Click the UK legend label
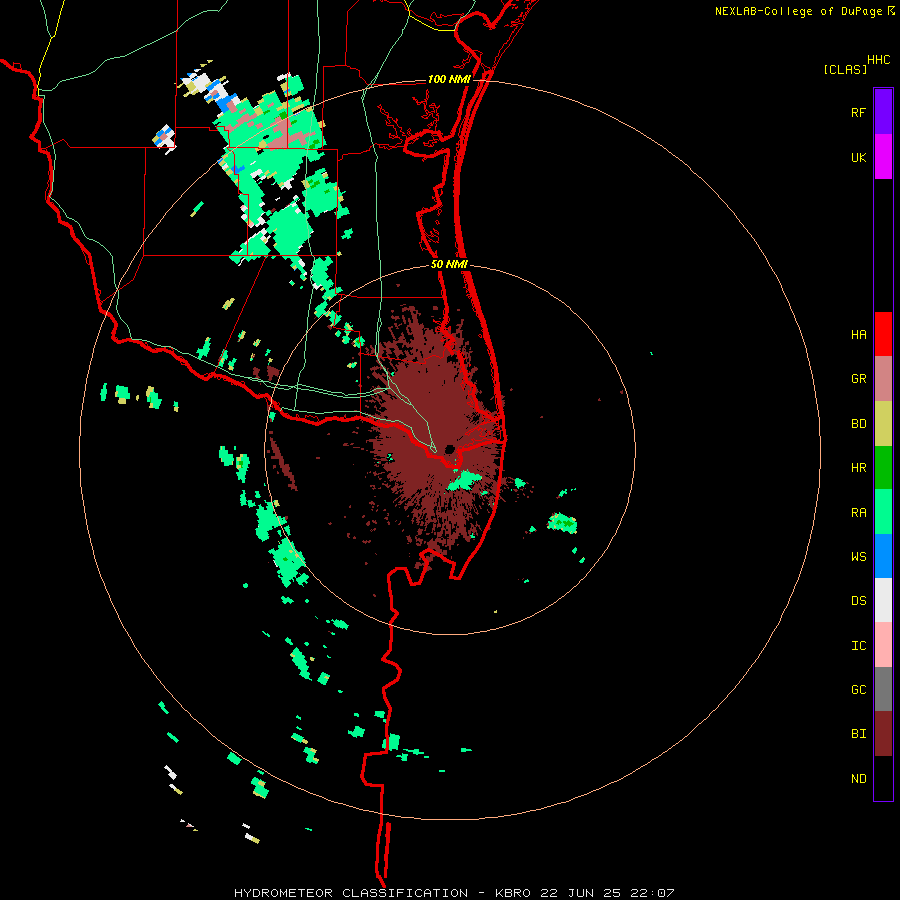Screen dimensions: 900x900 [x=858, y=158]
